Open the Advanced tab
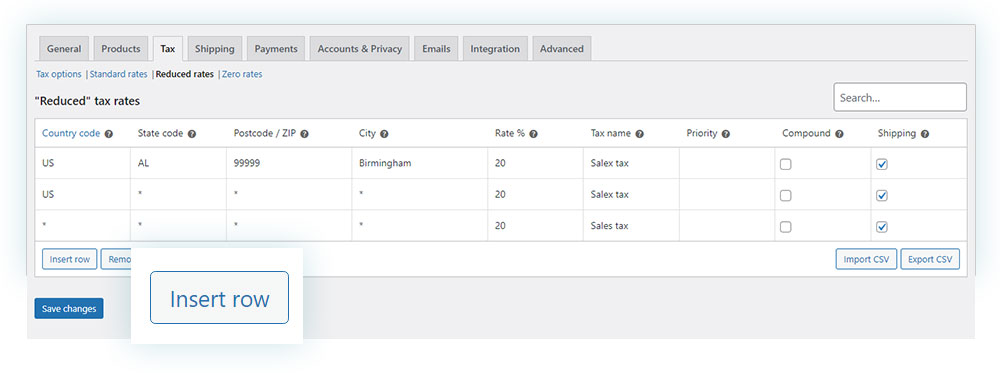The width and height of the screenshot is (1000, 373). pos(562,48)
